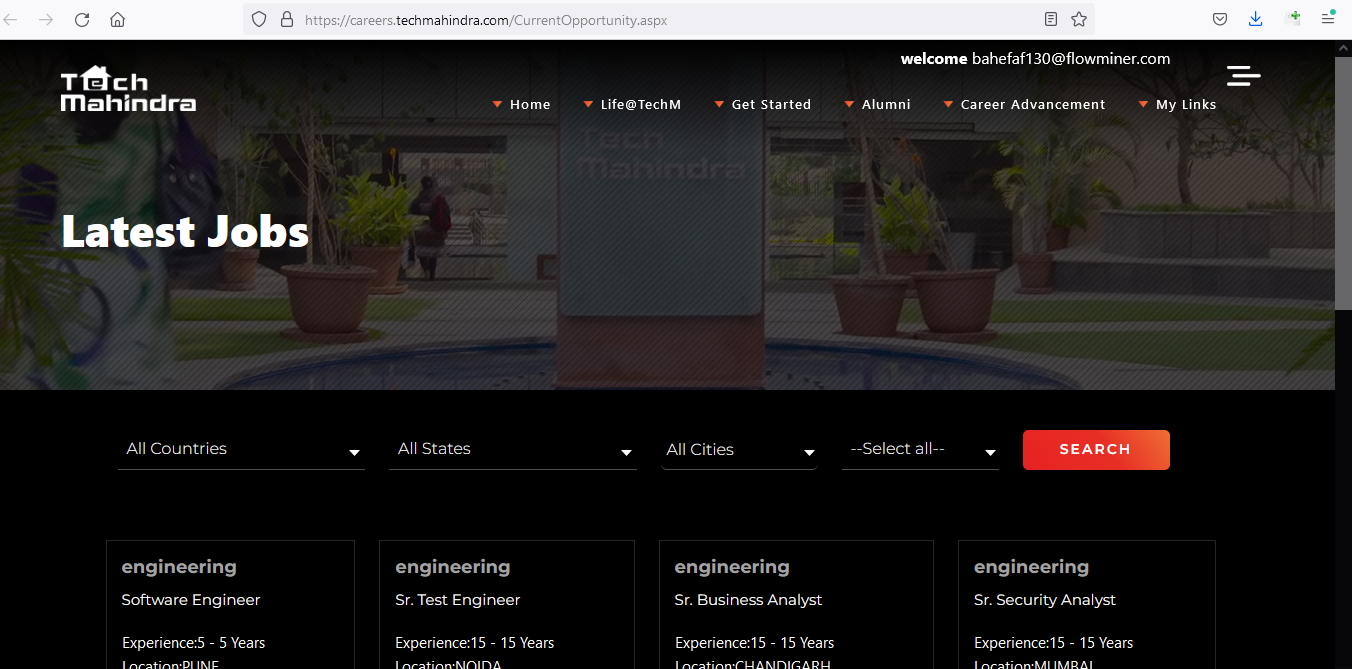The width and height of the screenshot is (1352, 669).
Task: Open the All Cities dropdown
Action: [739, 450]
